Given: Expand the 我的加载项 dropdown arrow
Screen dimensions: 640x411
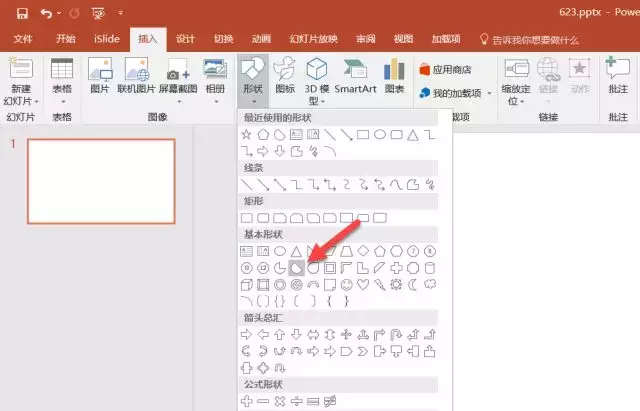Looking at the screenshot, I should (489, 93).
